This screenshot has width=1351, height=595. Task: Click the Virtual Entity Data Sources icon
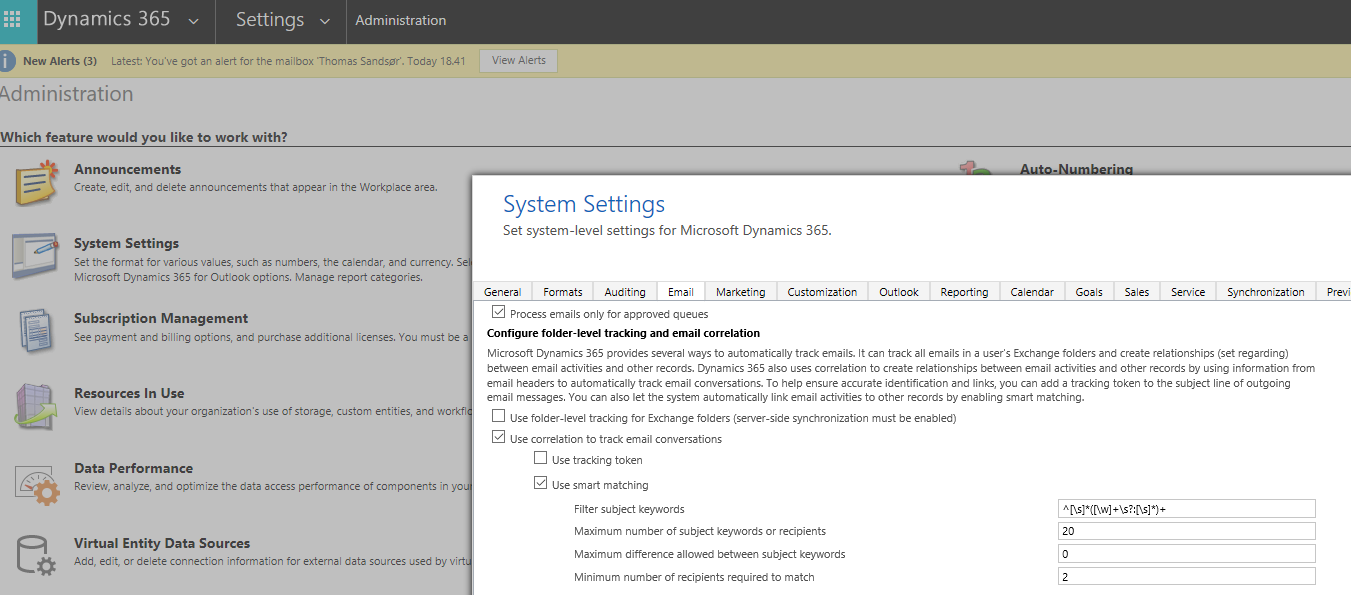(36, 557)
